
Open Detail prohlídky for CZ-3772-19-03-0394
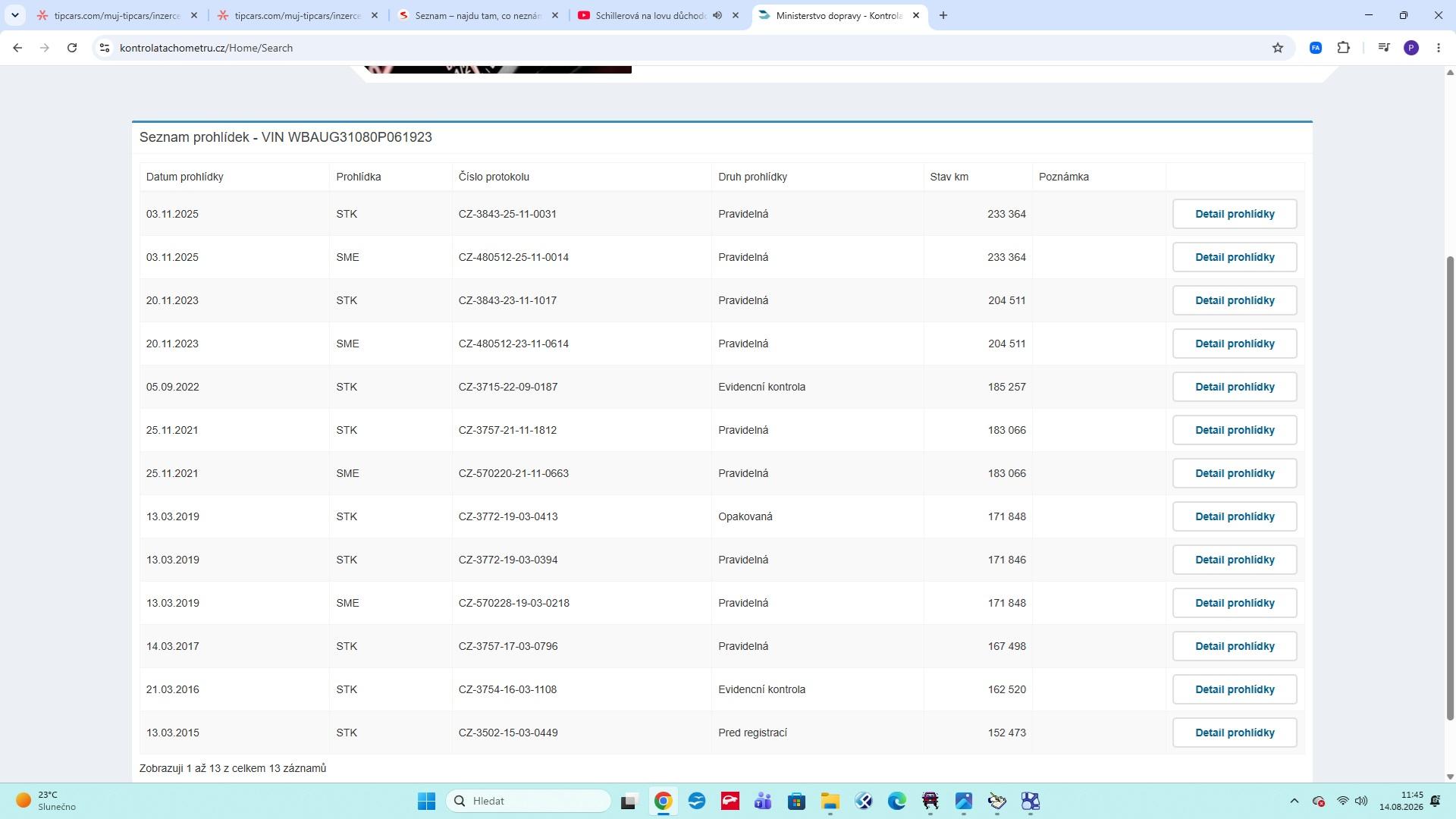(x=1235, y=560)
